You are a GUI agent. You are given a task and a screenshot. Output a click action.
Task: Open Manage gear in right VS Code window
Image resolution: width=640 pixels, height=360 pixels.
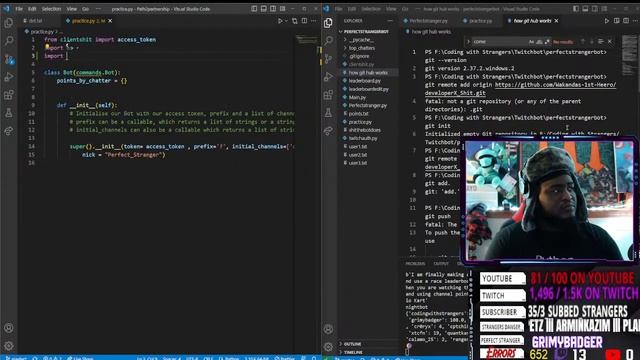328,347
